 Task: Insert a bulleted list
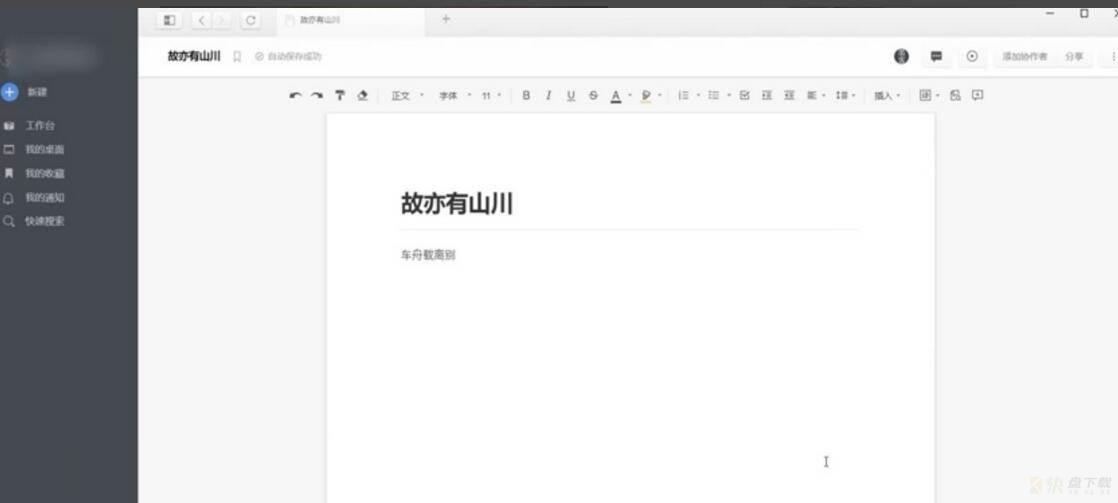713,95
